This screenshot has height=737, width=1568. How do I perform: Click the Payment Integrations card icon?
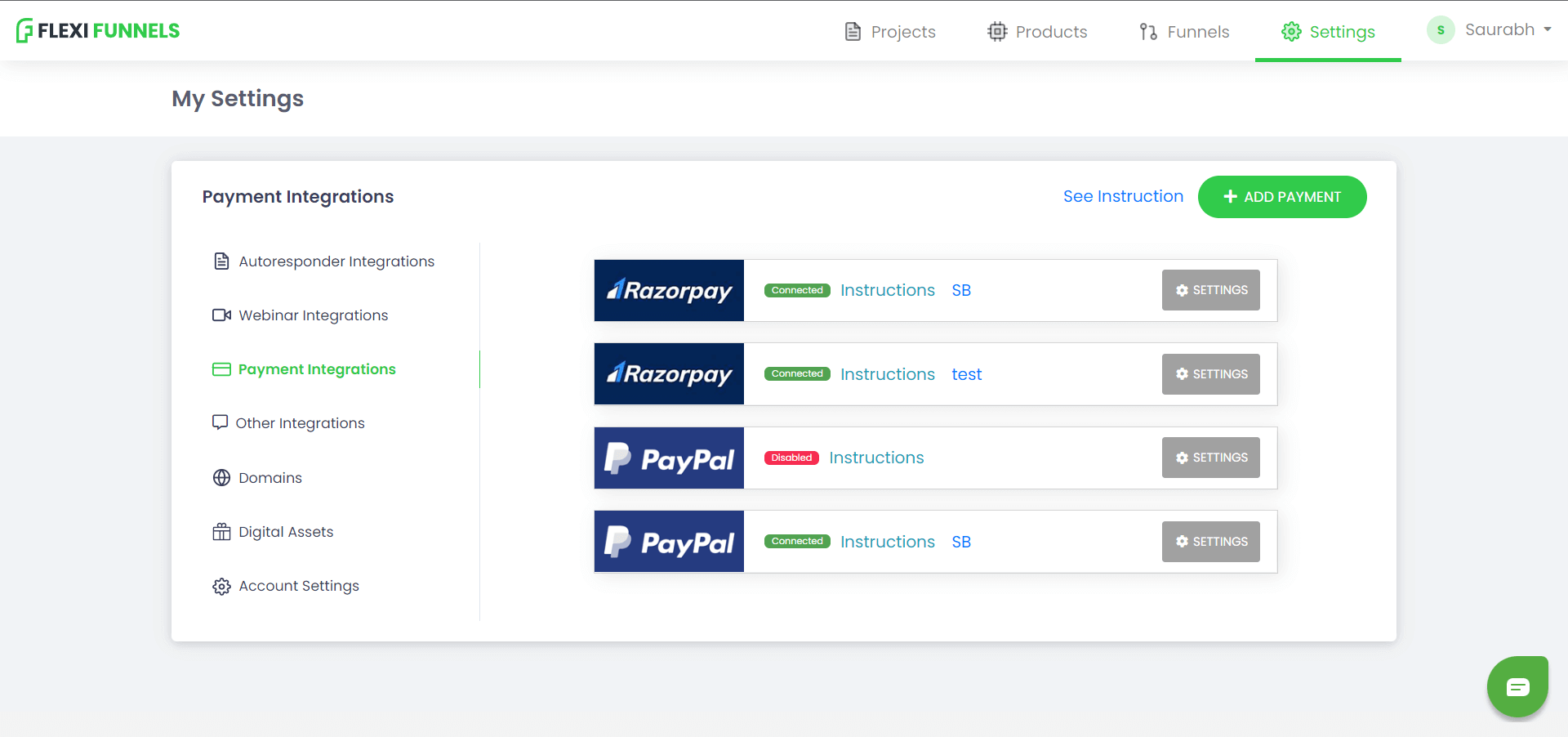click(x=221, y=368)
